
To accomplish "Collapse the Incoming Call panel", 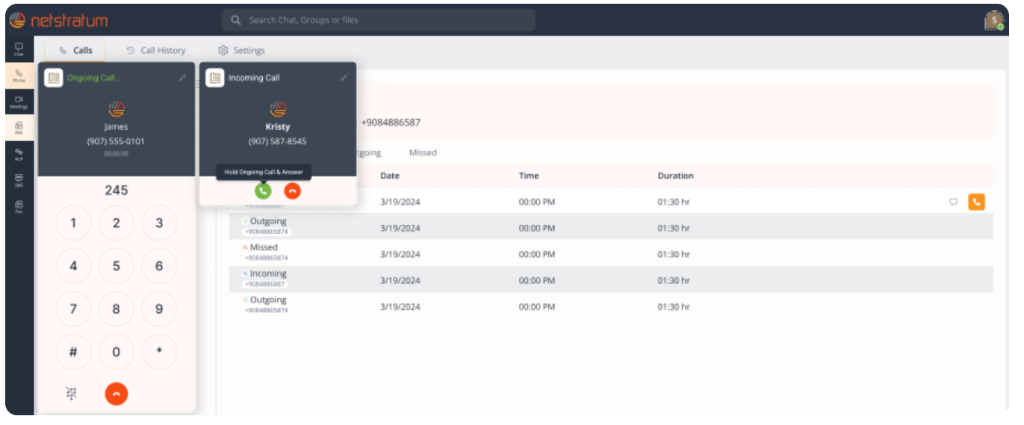I will pos(344,78).
